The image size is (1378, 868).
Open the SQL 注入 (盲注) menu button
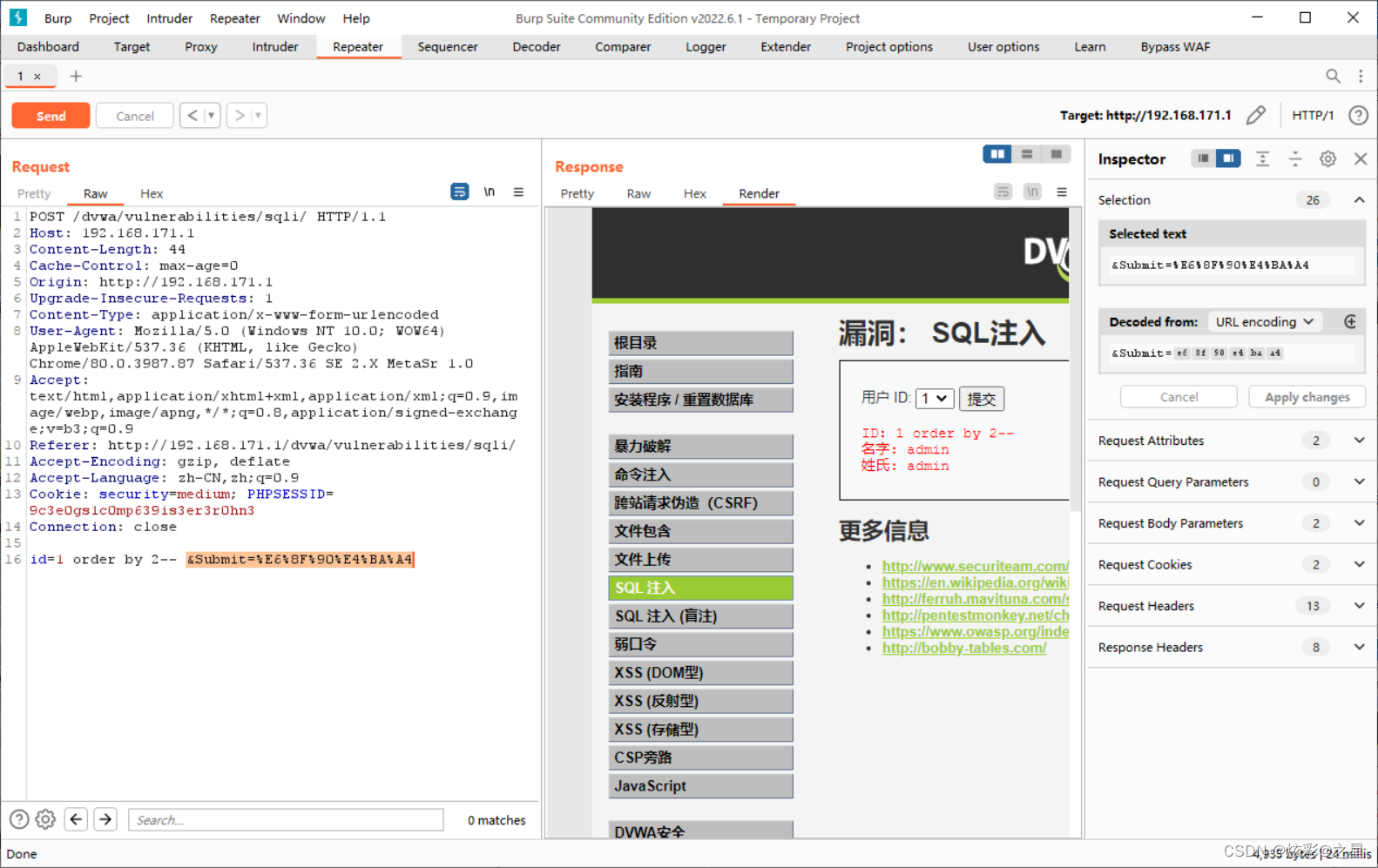coord(700,616)
